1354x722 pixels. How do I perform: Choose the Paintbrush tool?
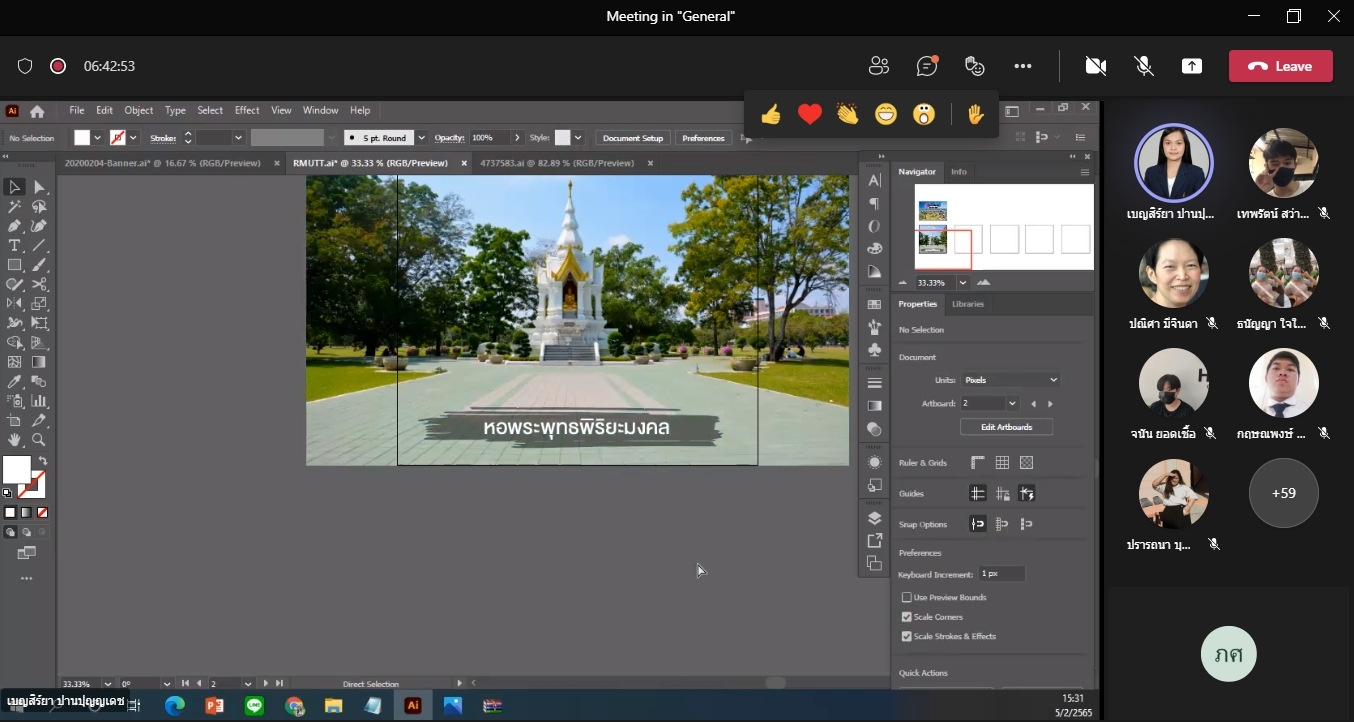click(x=39, y=265)
